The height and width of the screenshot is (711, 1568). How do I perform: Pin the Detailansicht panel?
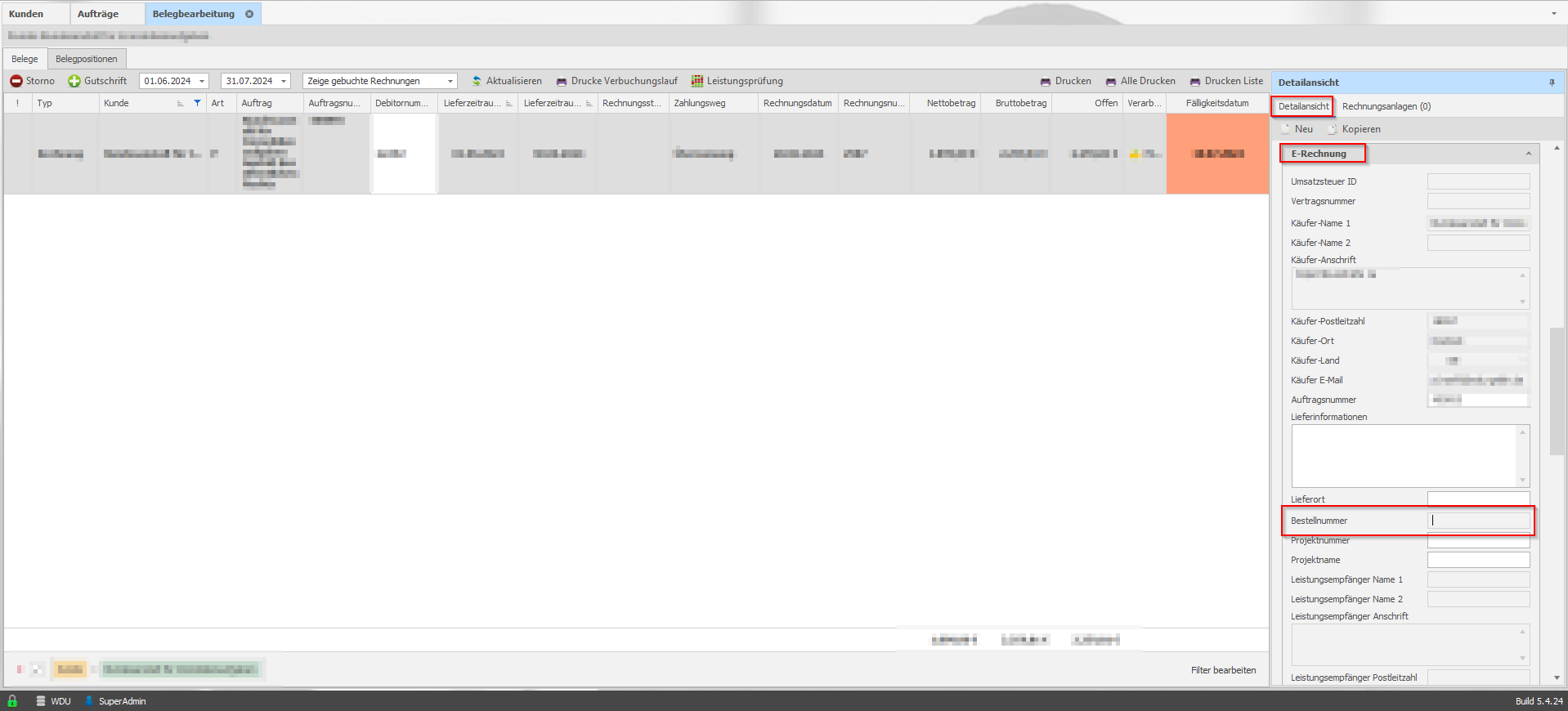[x=1552, y=83]
